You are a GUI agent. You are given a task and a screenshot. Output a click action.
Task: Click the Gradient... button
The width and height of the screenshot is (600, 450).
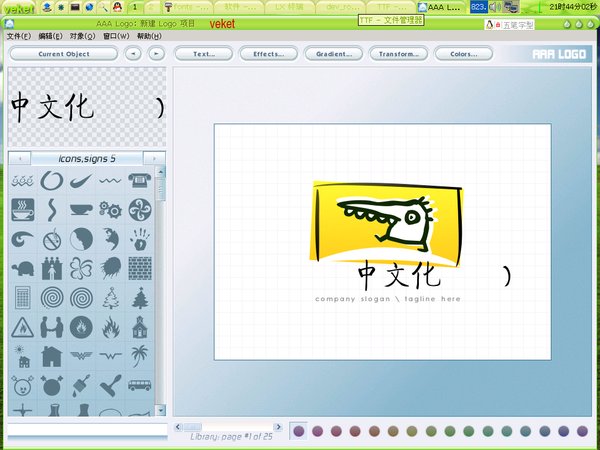332,53
